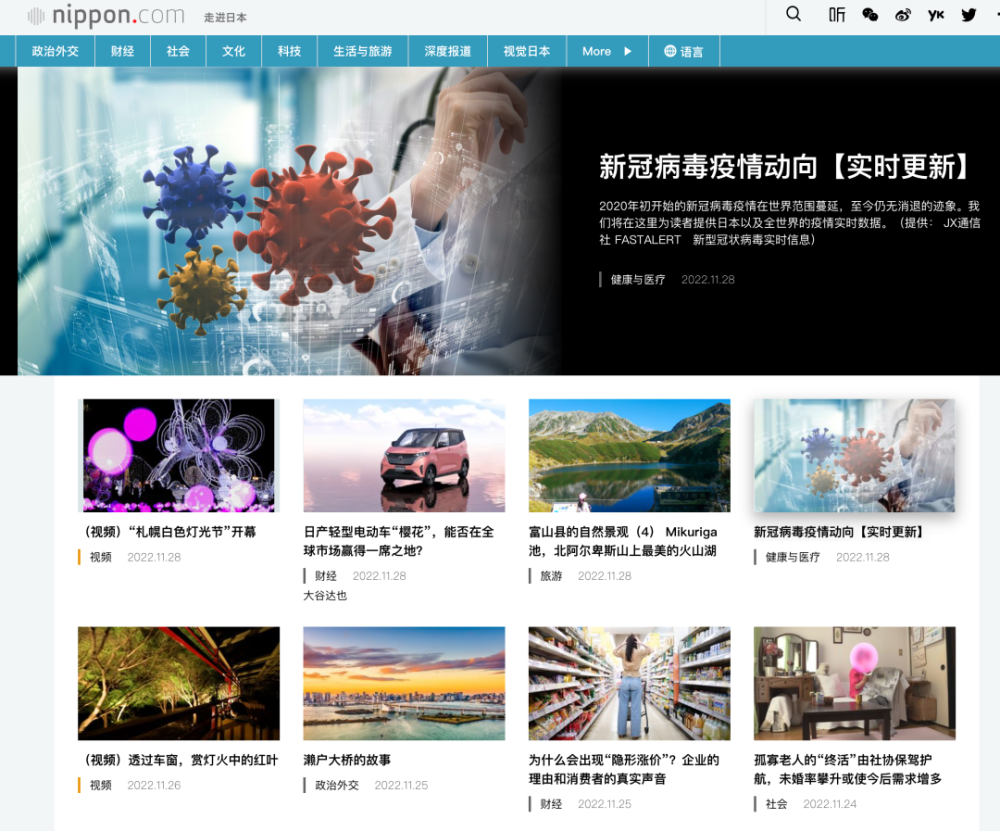Screen dimensions: 1000x831
Task: Open the 语言 language selector
Action: point(684,51)
